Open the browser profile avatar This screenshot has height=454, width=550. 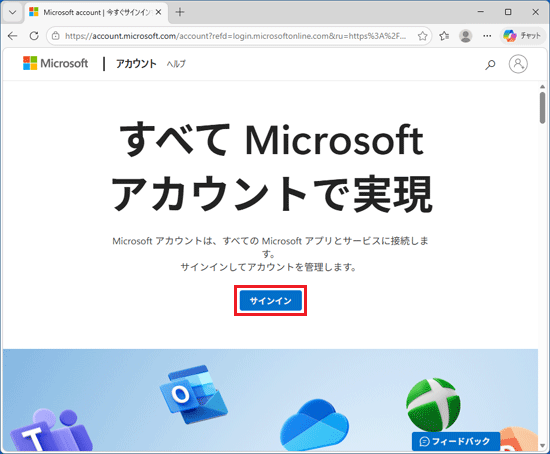tap(465, 36)
